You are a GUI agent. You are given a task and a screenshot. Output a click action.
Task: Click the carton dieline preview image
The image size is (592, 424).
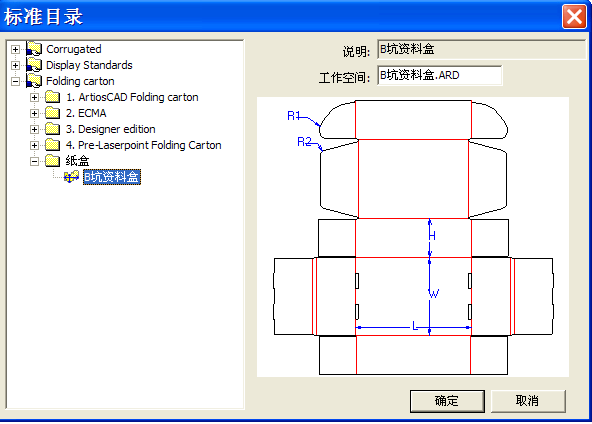[413, 237]
